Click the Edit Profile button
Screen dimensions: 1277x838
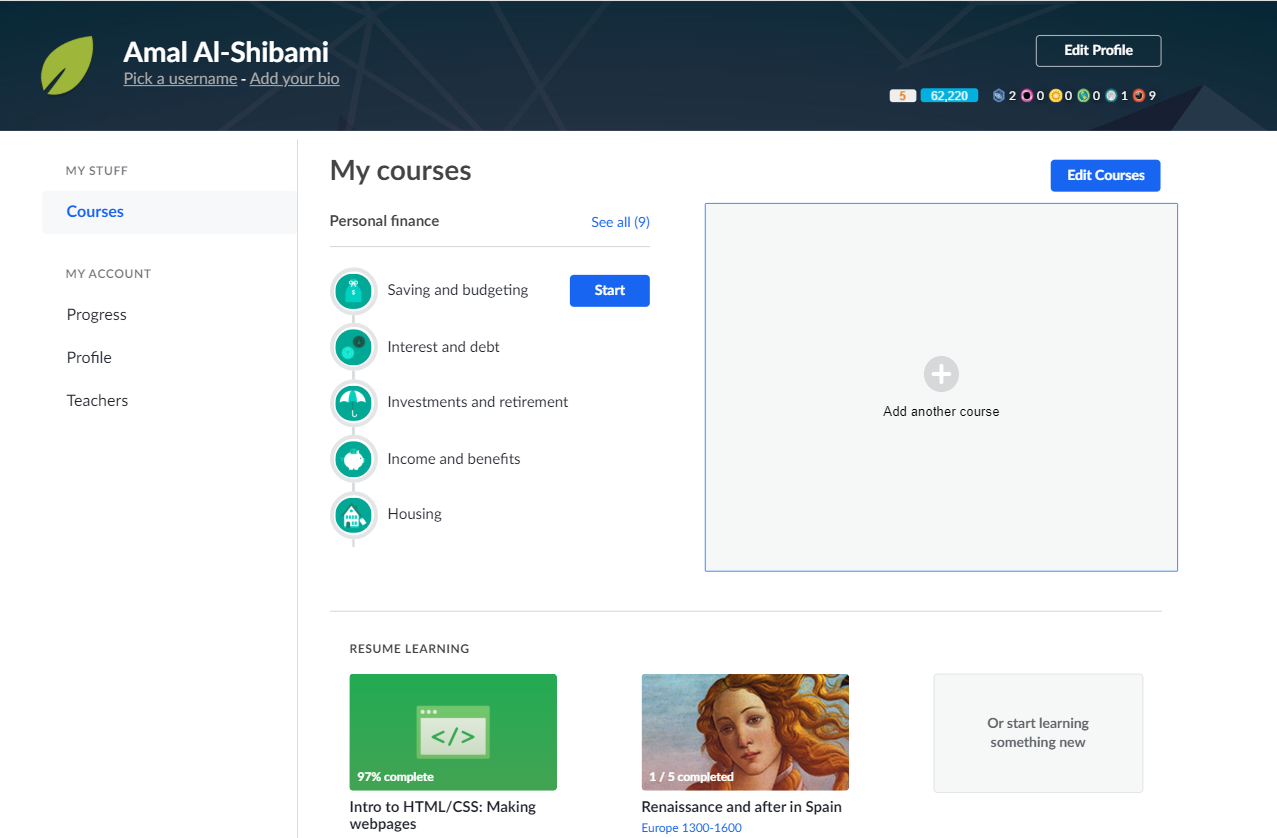tap(1098, 50)
